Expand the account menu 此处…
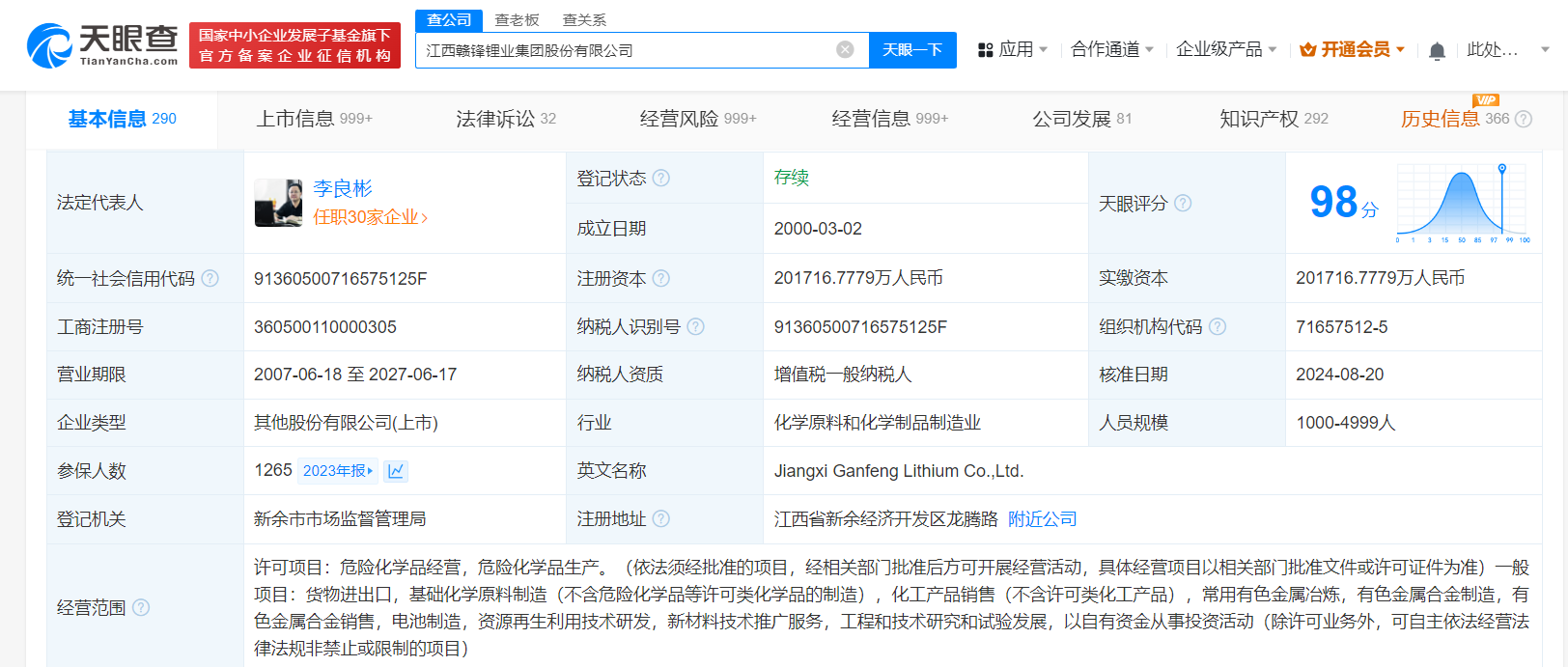 (1545, 49)
